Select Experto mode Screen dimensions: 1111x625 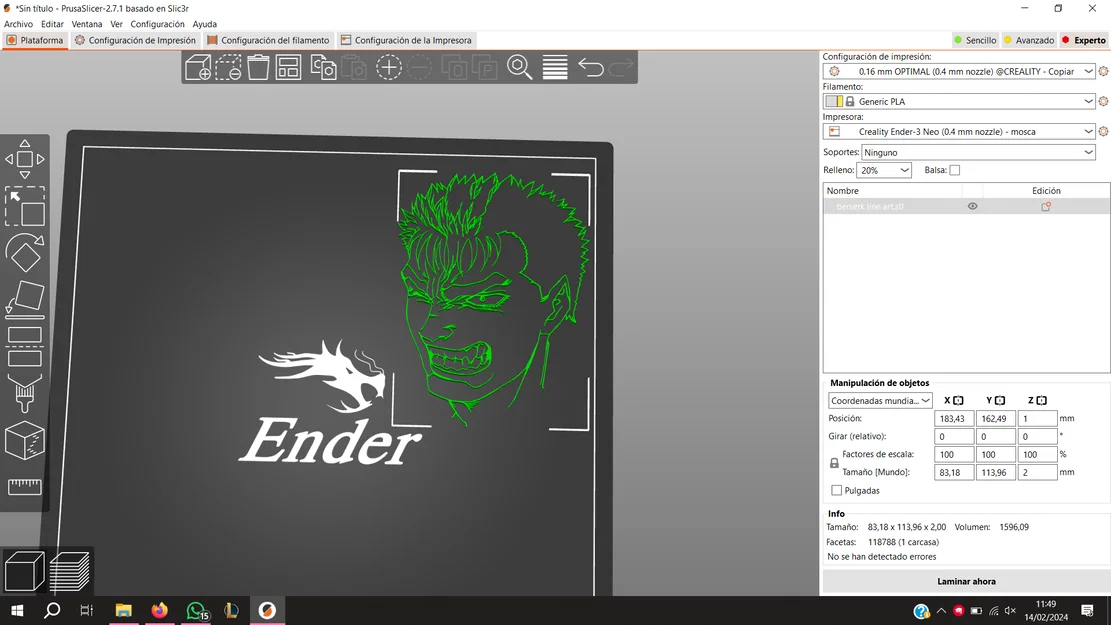1083,40
